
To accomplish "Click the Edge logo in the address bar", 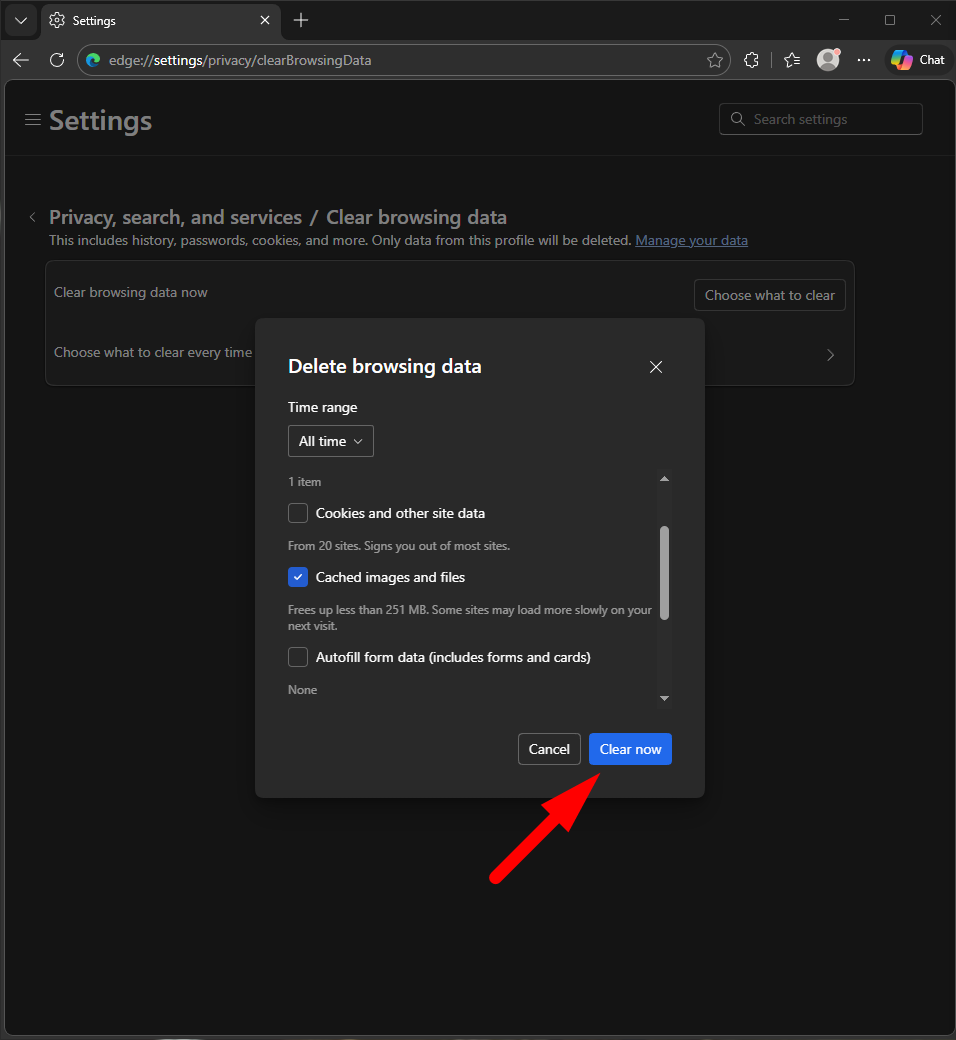I will [x=94, y=60].
